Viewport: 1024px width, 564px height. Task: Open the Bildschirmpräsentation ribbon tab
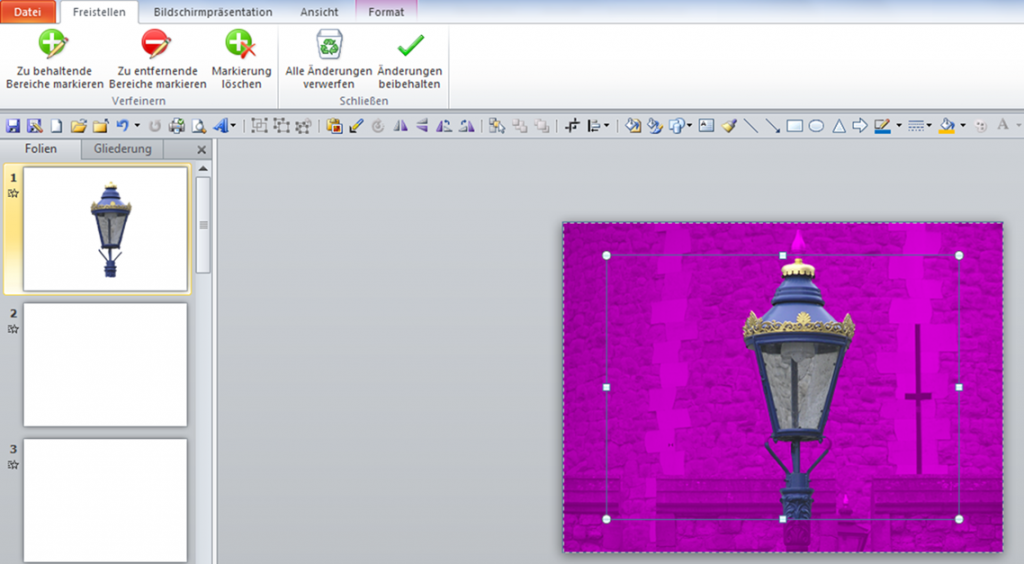pyautogui.click(x=213, y=12)
